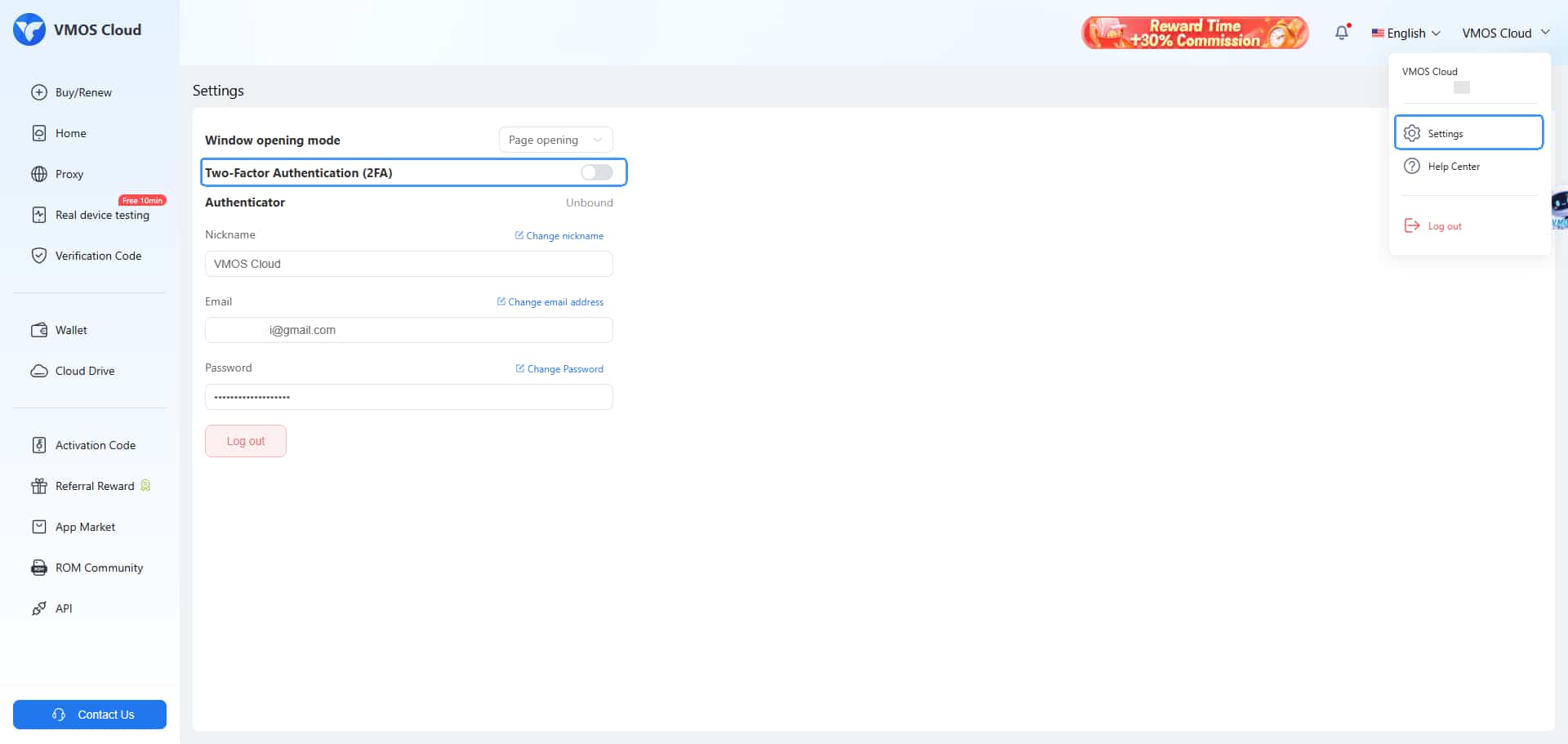
Task: Enable the Two-Factor Authentication toggle
Action: click(x=596, y=172)
